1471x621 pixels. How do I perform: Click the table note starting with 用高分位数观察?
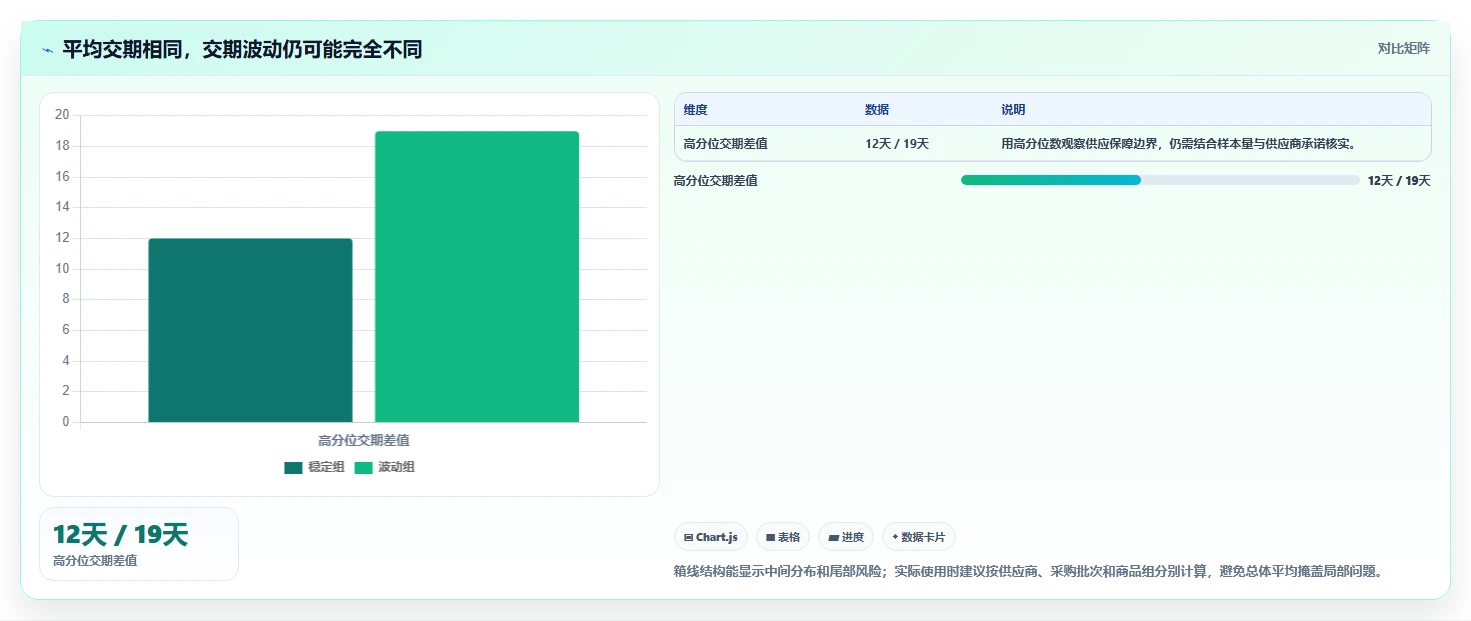(x=1178, y=144)
